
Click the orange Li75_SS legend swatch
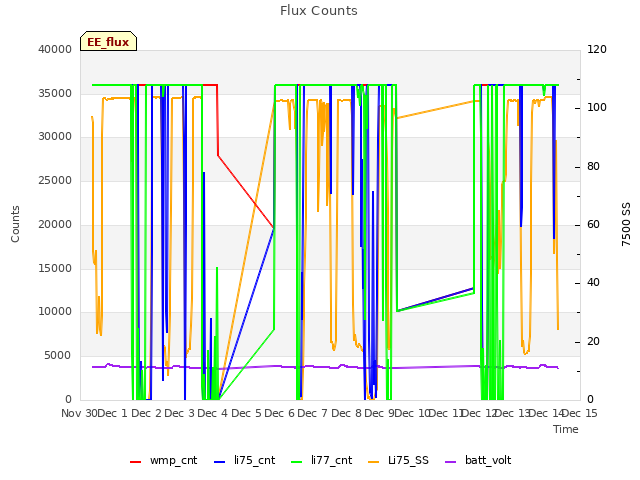pyautogui.click(x=374, y=462)
